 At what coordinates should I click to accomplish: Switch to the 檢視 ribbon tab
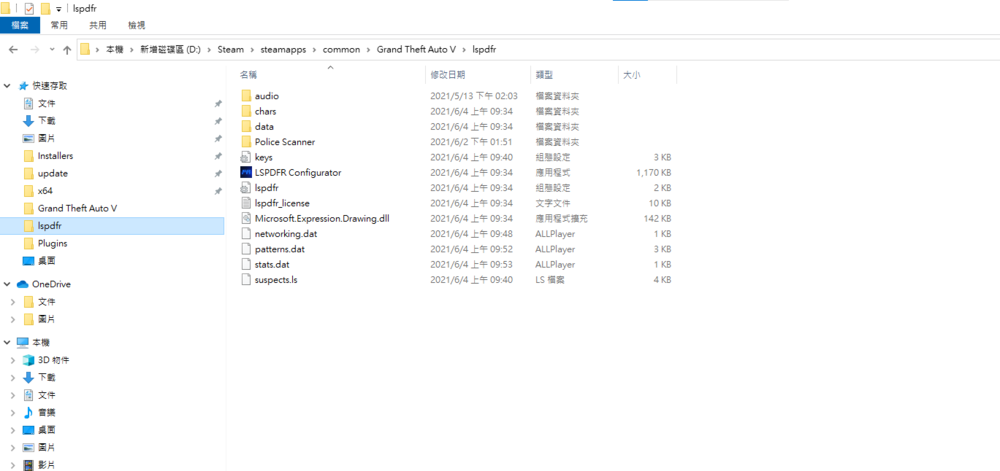(x=136, y=25)
